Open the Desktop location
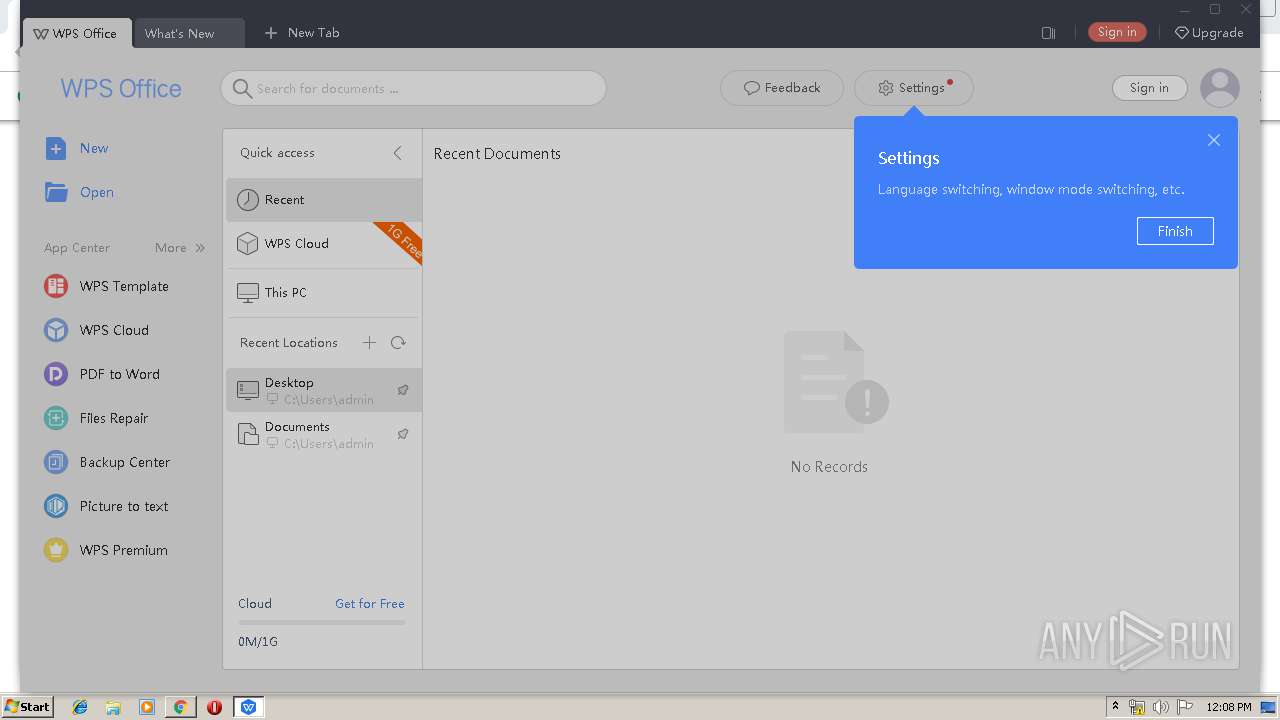Screen dimensions: 1280x720 click(323, 390)
